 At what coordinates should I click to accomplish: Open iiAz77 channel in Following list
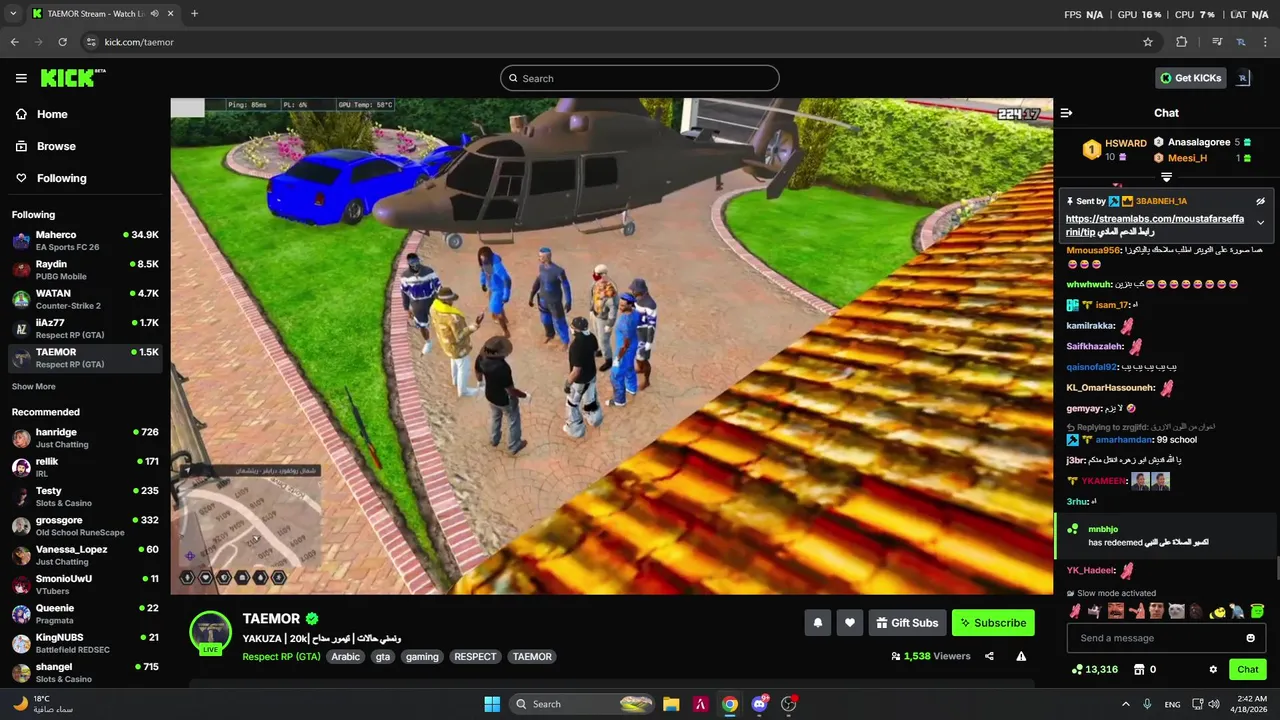pyautogui.click(x=85, y=328)
